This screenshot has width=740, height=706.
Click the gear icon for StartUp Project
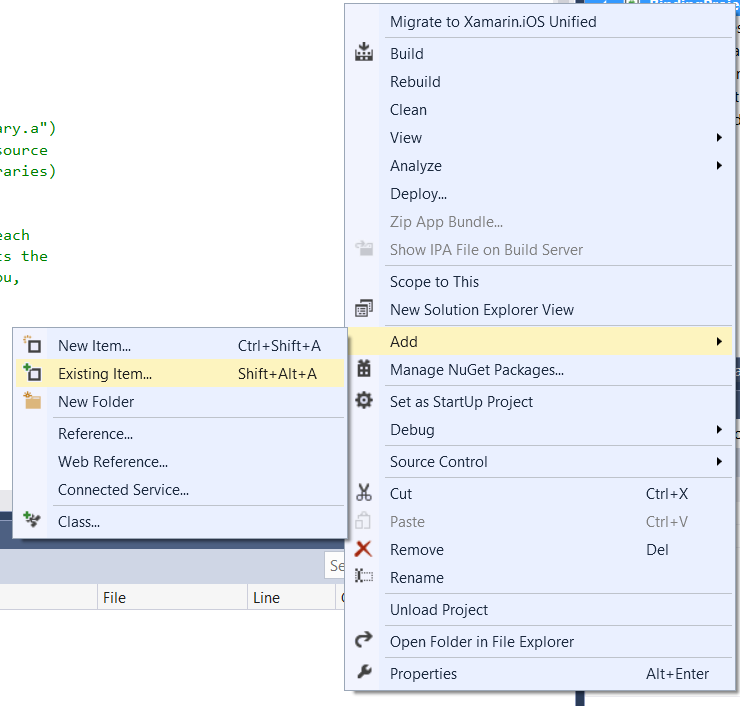[x=363, y=401]
